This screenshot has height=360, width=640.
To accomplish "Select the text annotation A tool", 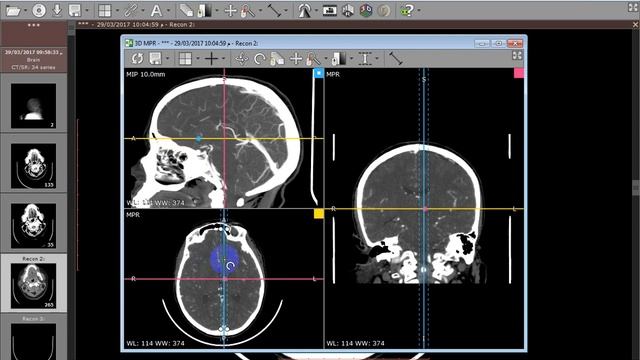I will 156,10.
